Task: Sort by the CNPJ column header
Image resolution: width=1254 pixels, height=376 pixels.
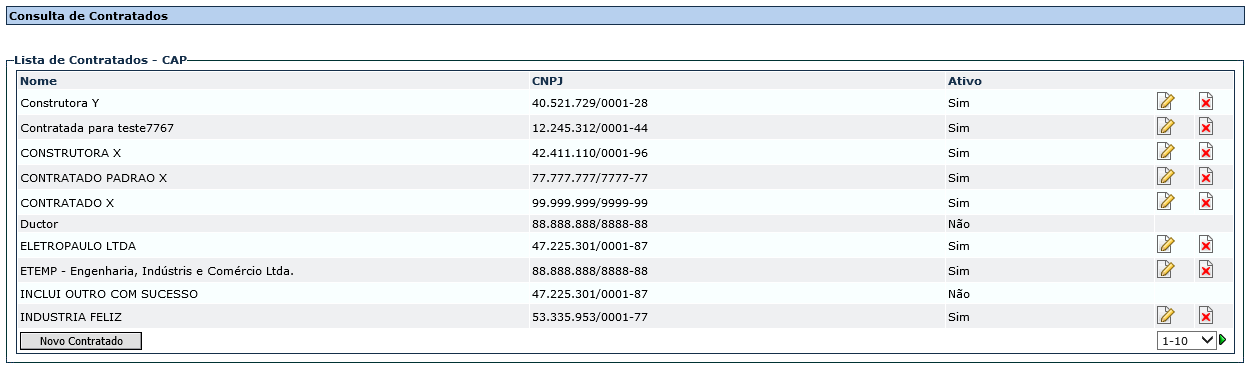Action: coord(547,81)
